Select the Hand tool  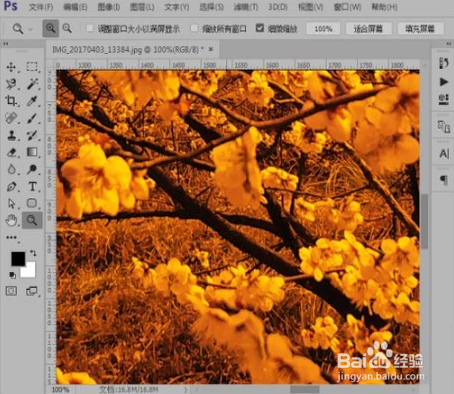tap(11, 220)
